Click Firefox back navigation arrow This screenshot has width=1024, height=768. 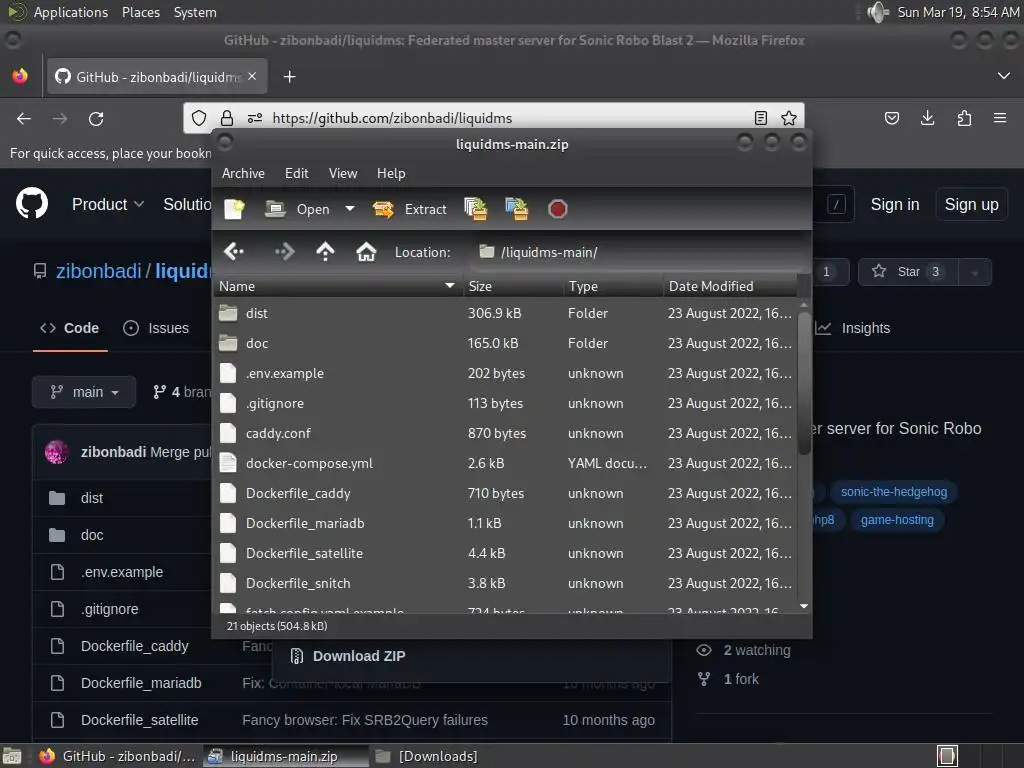pyautogui.click(x=24, y=118)
